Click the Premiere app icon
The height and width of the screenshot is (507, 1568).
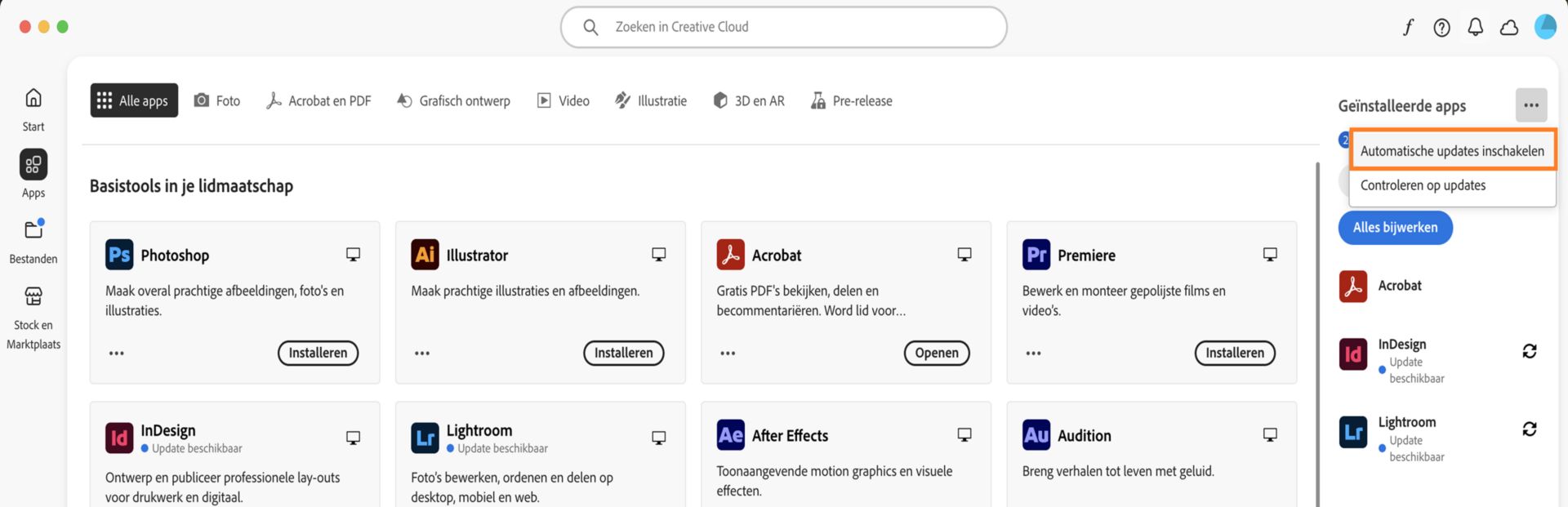point(1036,255)
